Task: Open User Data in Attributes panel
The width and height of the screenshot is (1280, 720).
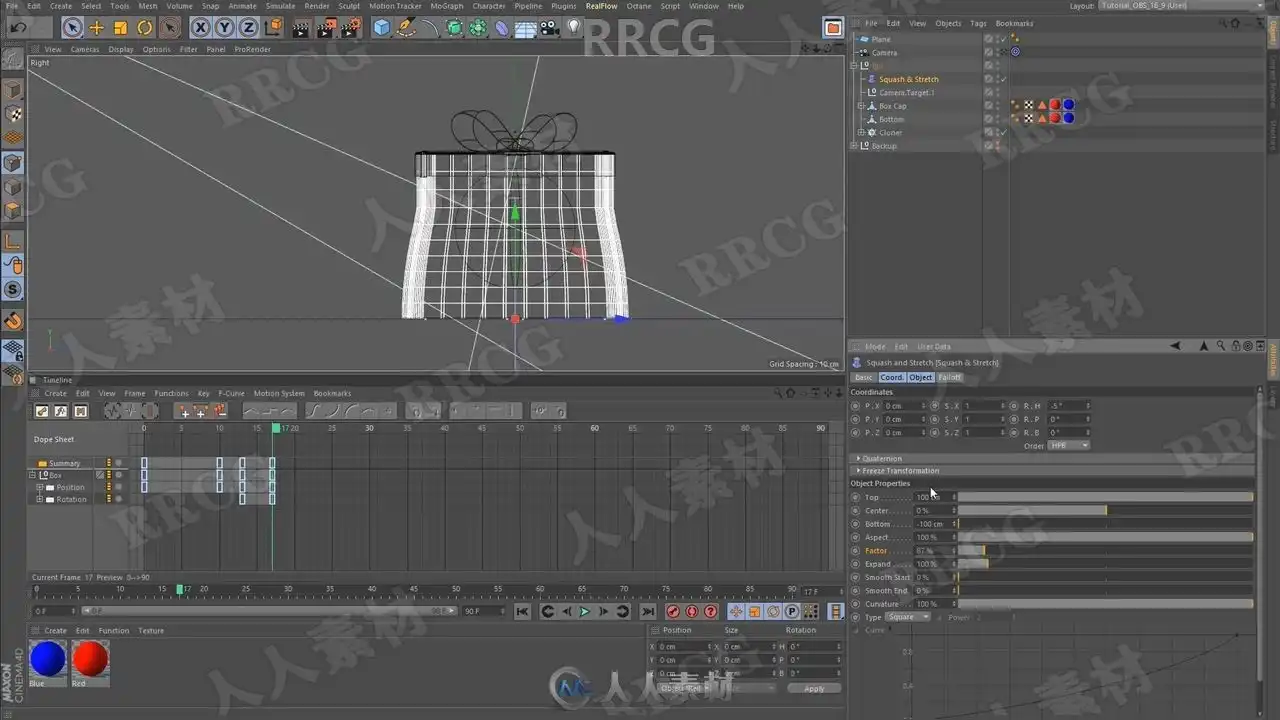Action: (x=934, y=347)
